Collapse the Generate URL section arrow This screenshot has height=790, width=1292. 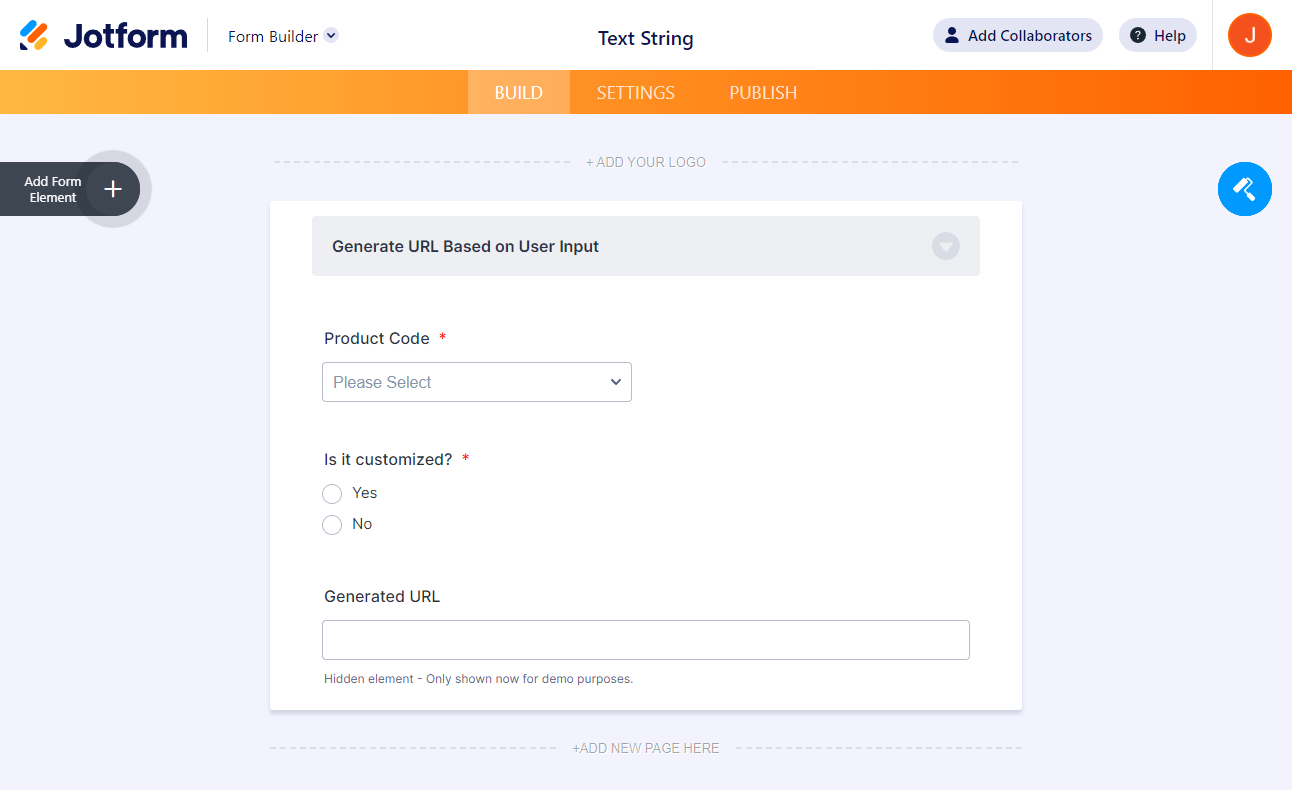[x=945, y=246]
